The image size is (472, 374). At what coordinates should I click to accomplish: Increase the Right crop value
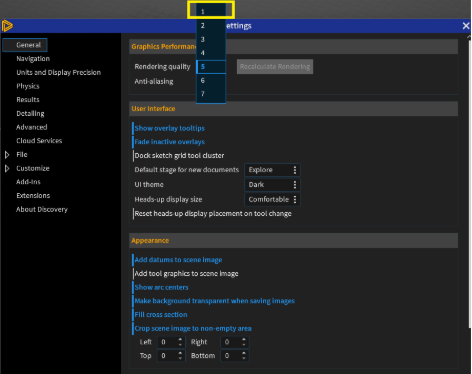click(244, 339)
